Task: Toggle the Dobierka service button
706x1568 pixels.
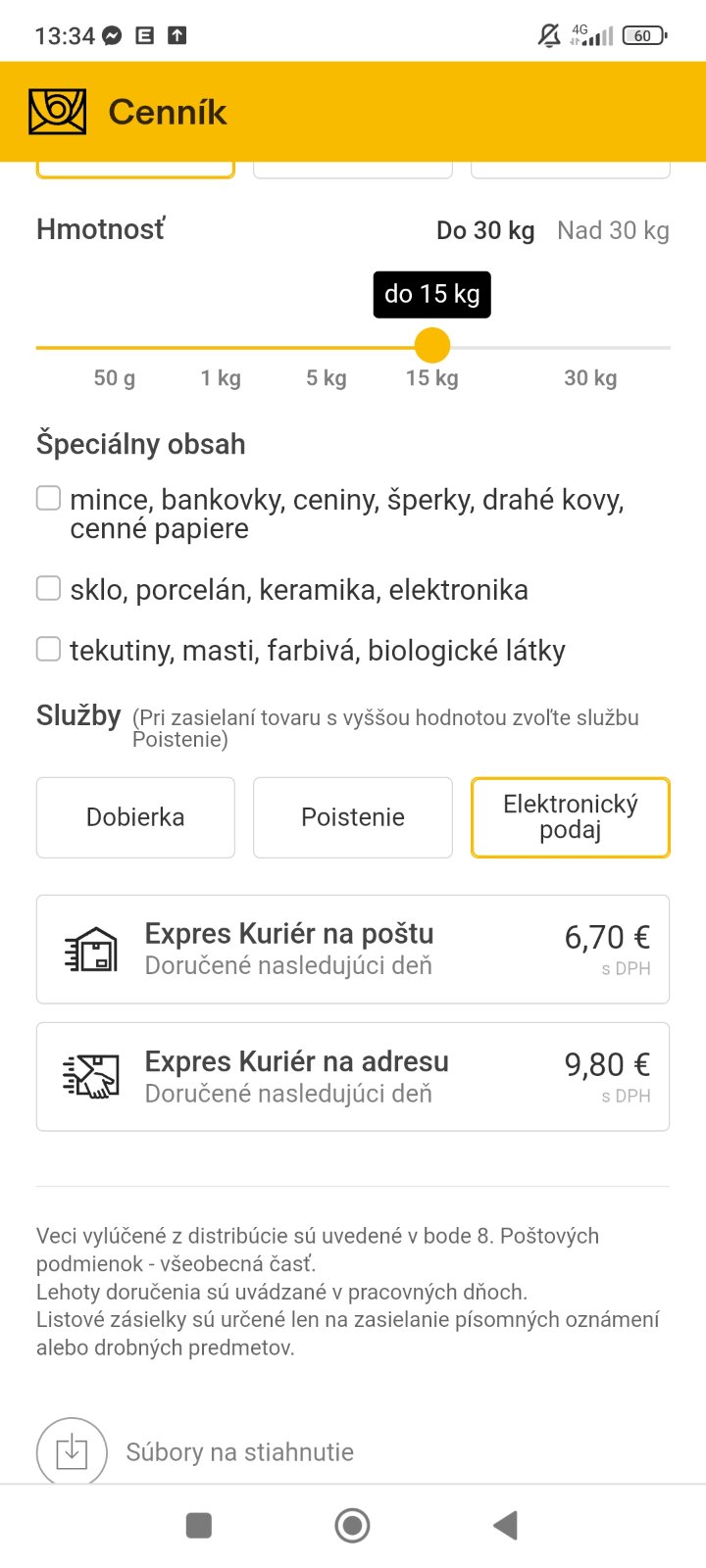Action: [135, 817]
